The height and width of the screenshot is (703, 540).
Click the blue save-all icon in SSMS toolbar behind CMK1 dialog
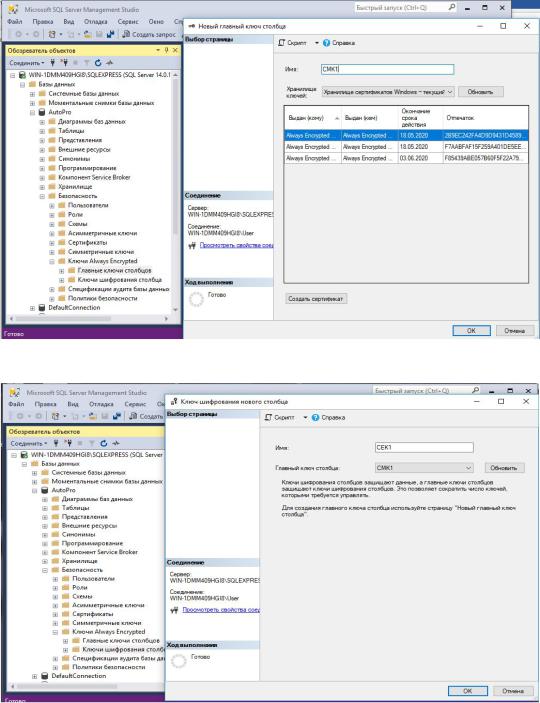pyautogui.click(x=111, y=34)
